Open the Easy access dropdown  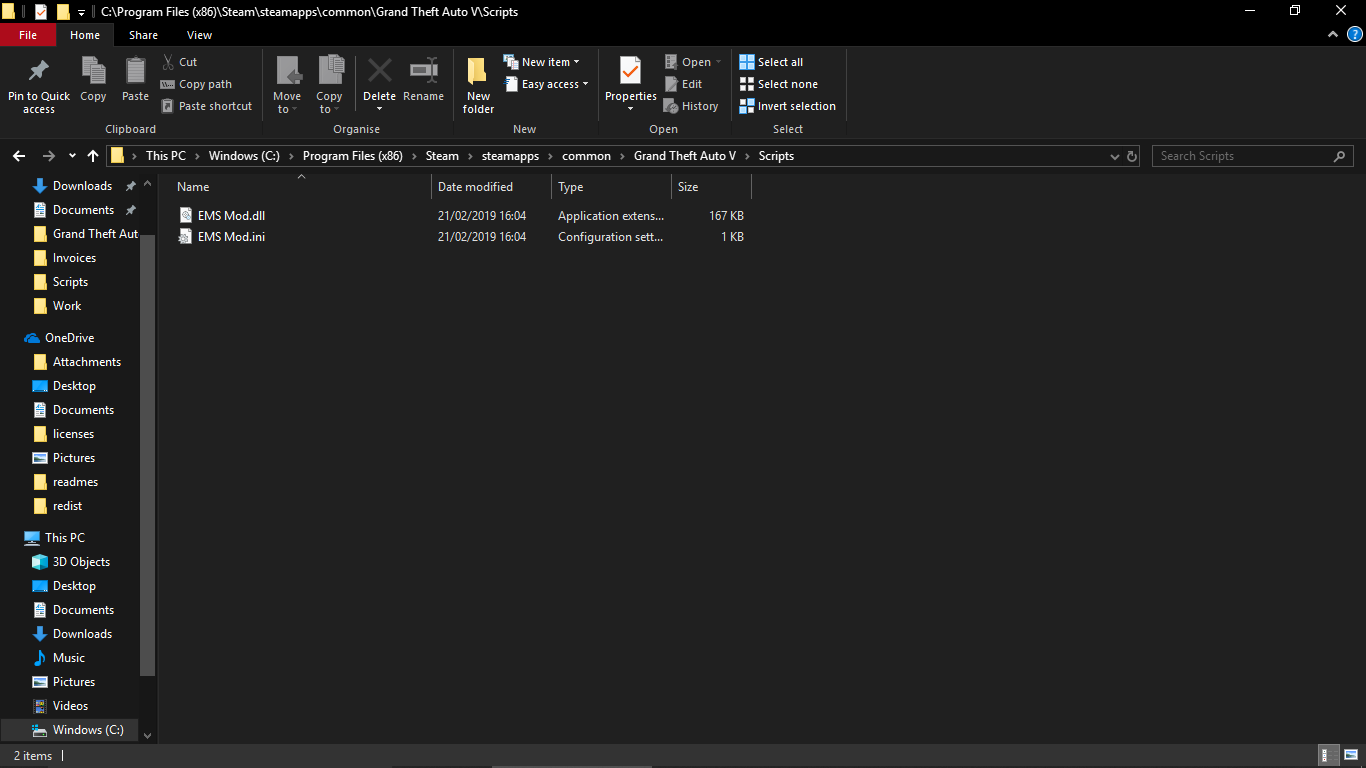546,84
